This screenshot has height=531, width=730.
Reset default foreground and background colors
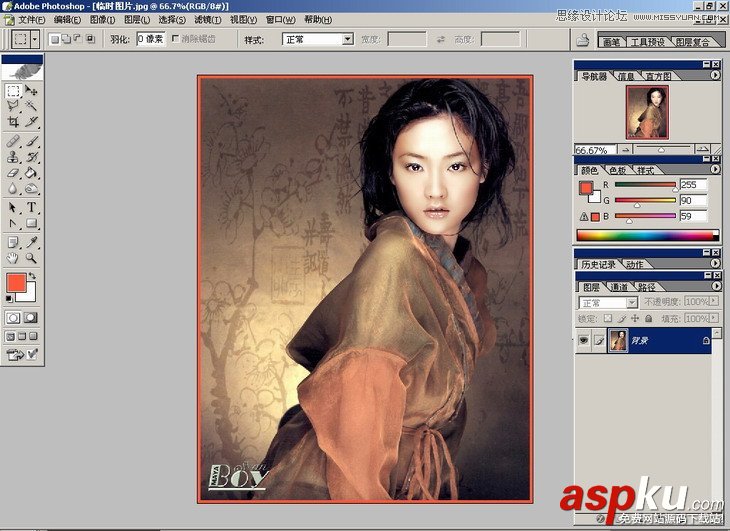coord(9,298)
